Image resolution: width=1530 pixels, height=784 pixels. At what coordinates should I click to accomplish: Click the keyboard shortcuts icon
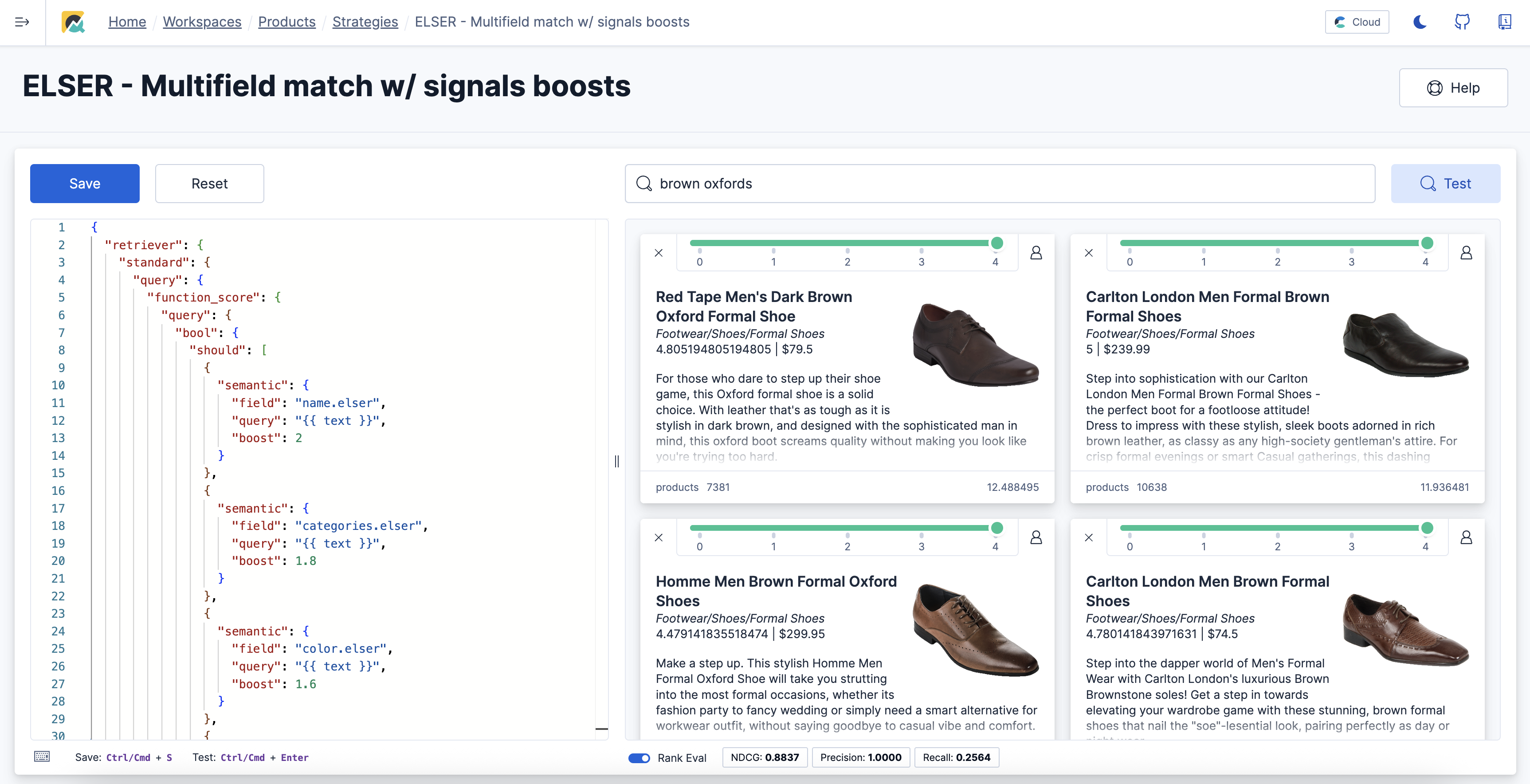coord(42,757)
